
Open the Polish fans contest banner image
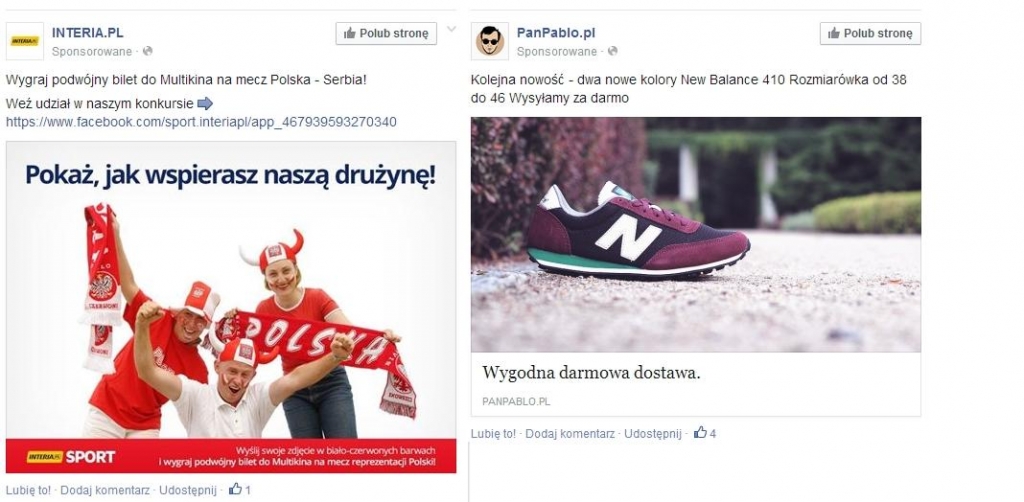[x=231, y=307]
